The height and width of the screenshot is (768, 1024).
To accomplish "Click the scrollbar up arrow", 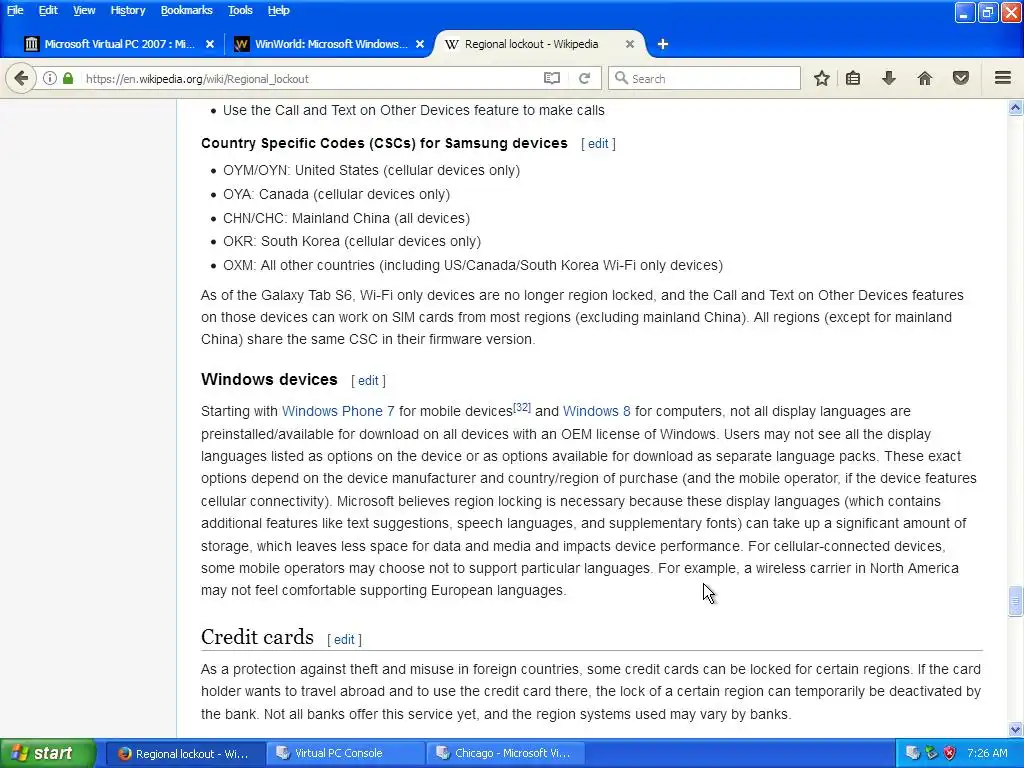I will 1015,108.
